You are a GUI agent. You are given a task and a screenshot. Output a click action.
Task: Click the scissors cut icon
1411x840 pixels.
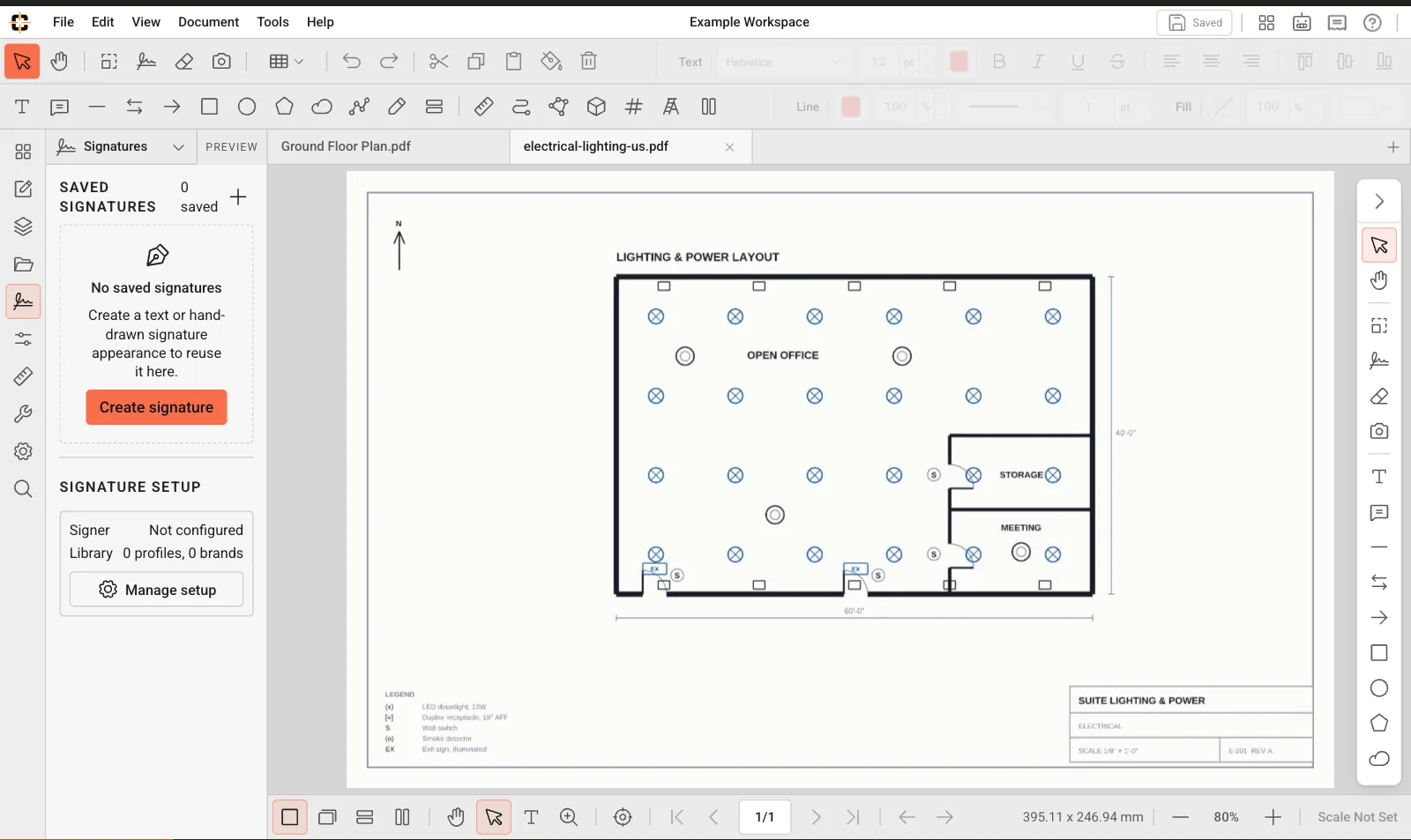[438, 62]
